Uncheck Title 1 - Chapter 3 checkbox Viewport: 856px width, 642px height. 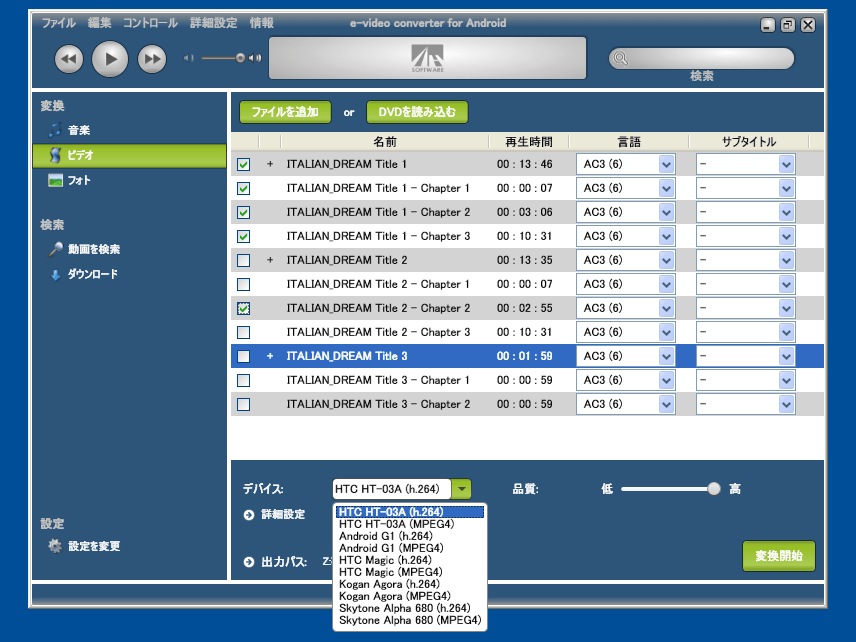tap(243, 236)
